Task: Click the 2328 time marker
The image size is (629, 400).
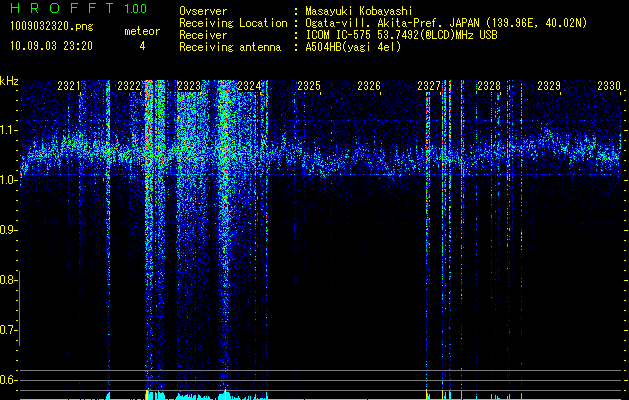Action: [x=489, y=85]
